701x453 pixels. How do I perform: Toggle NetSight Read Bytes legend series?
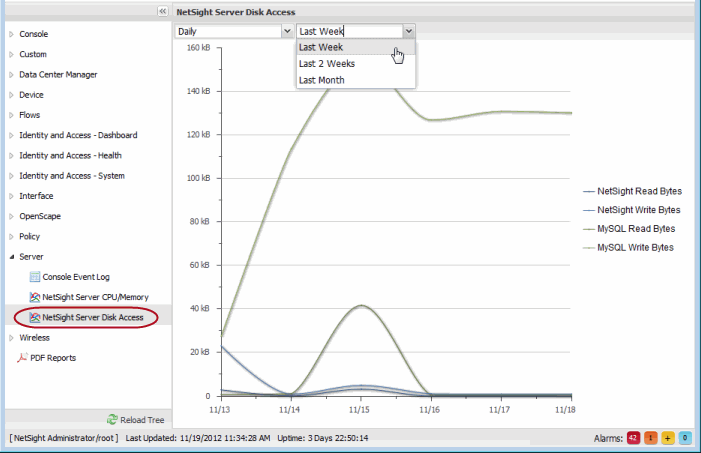coord(637,190)
